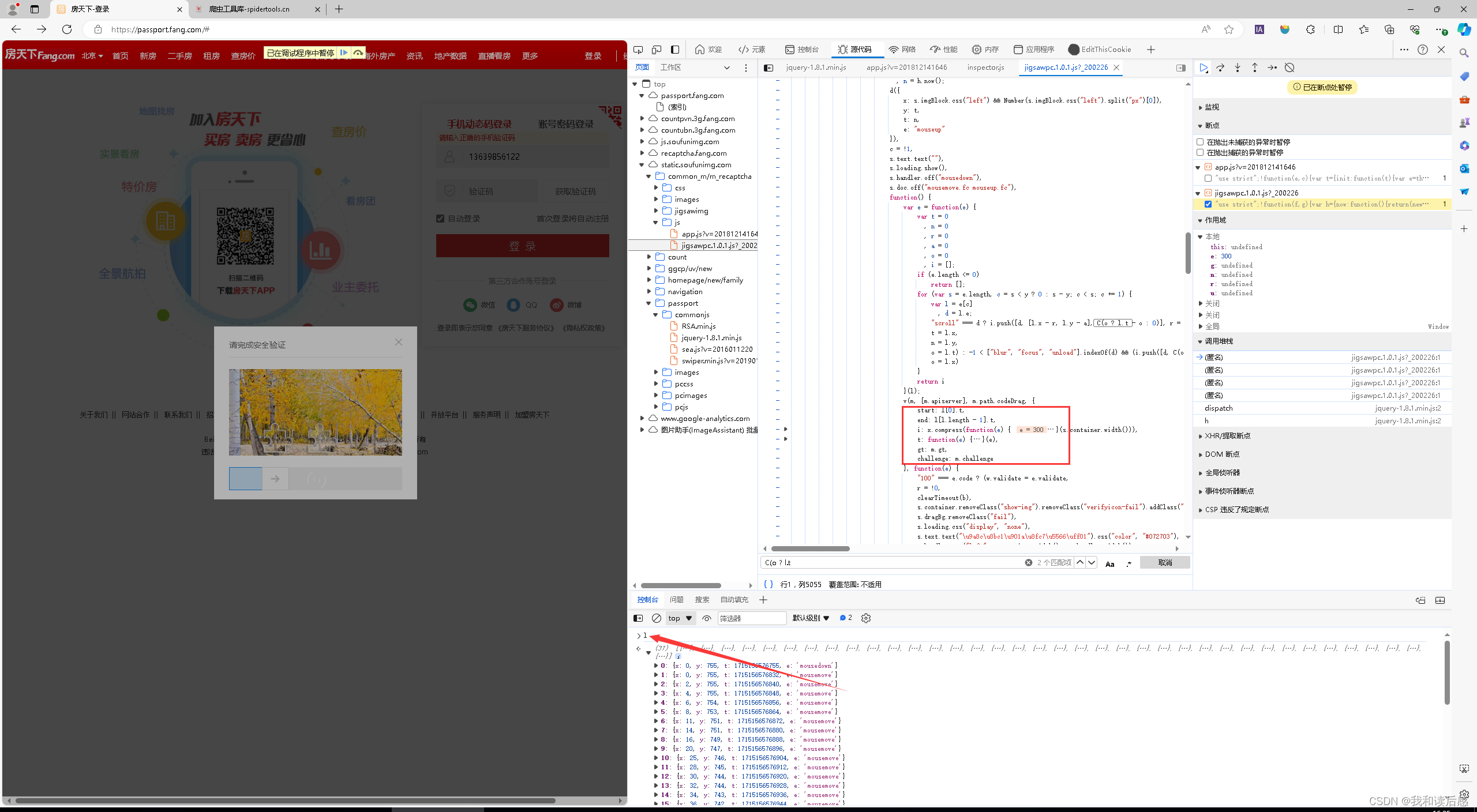Go to next search match arrow
The width and height of the screenshot is (1477, 812).
[1092, 562]
